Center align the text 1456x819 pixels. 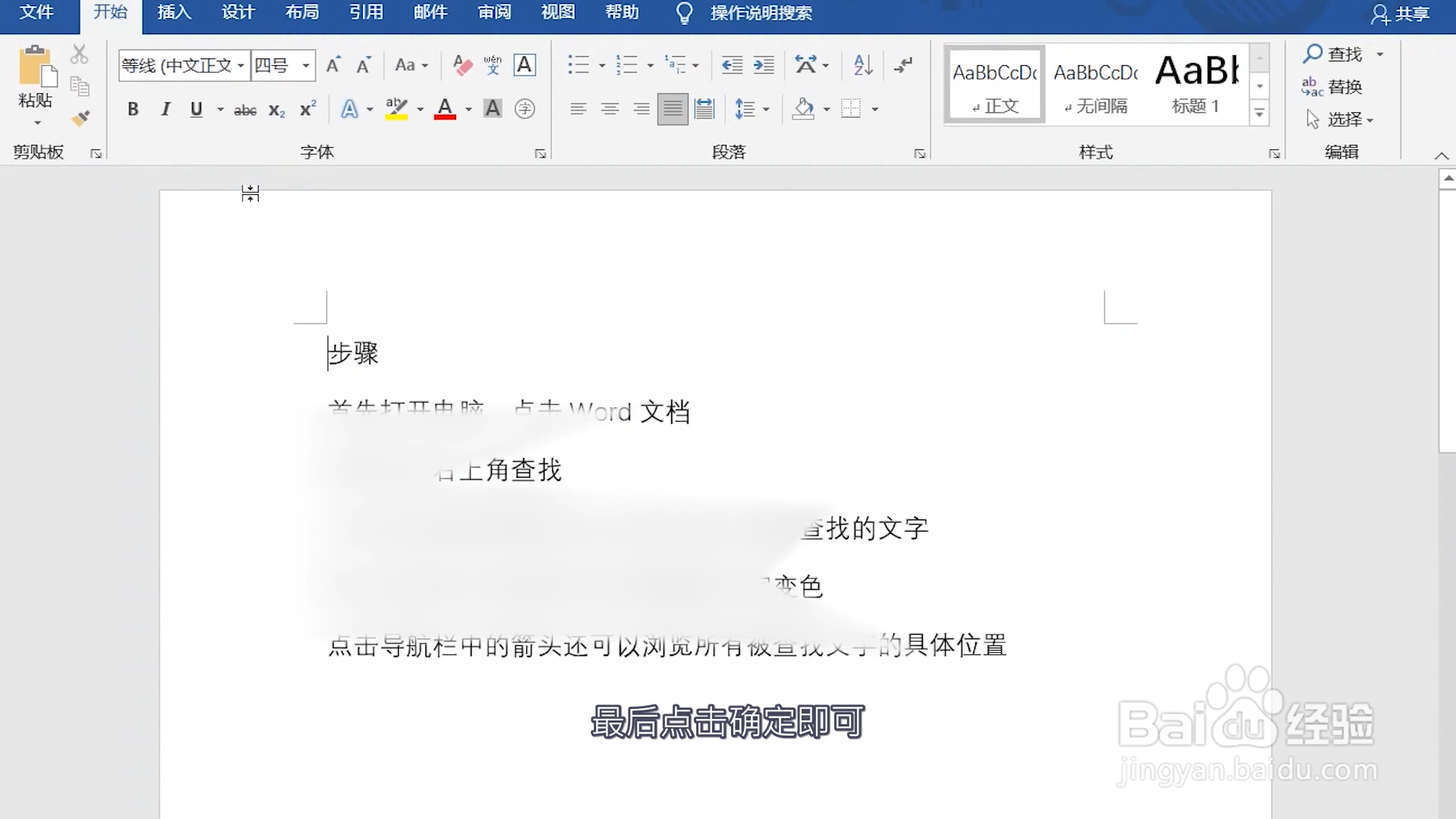[610, 109]
